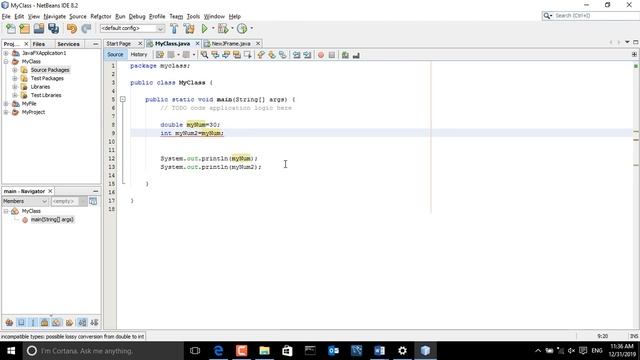
Task: Click the Debug Project icon
Action: [x=223, y=29]
